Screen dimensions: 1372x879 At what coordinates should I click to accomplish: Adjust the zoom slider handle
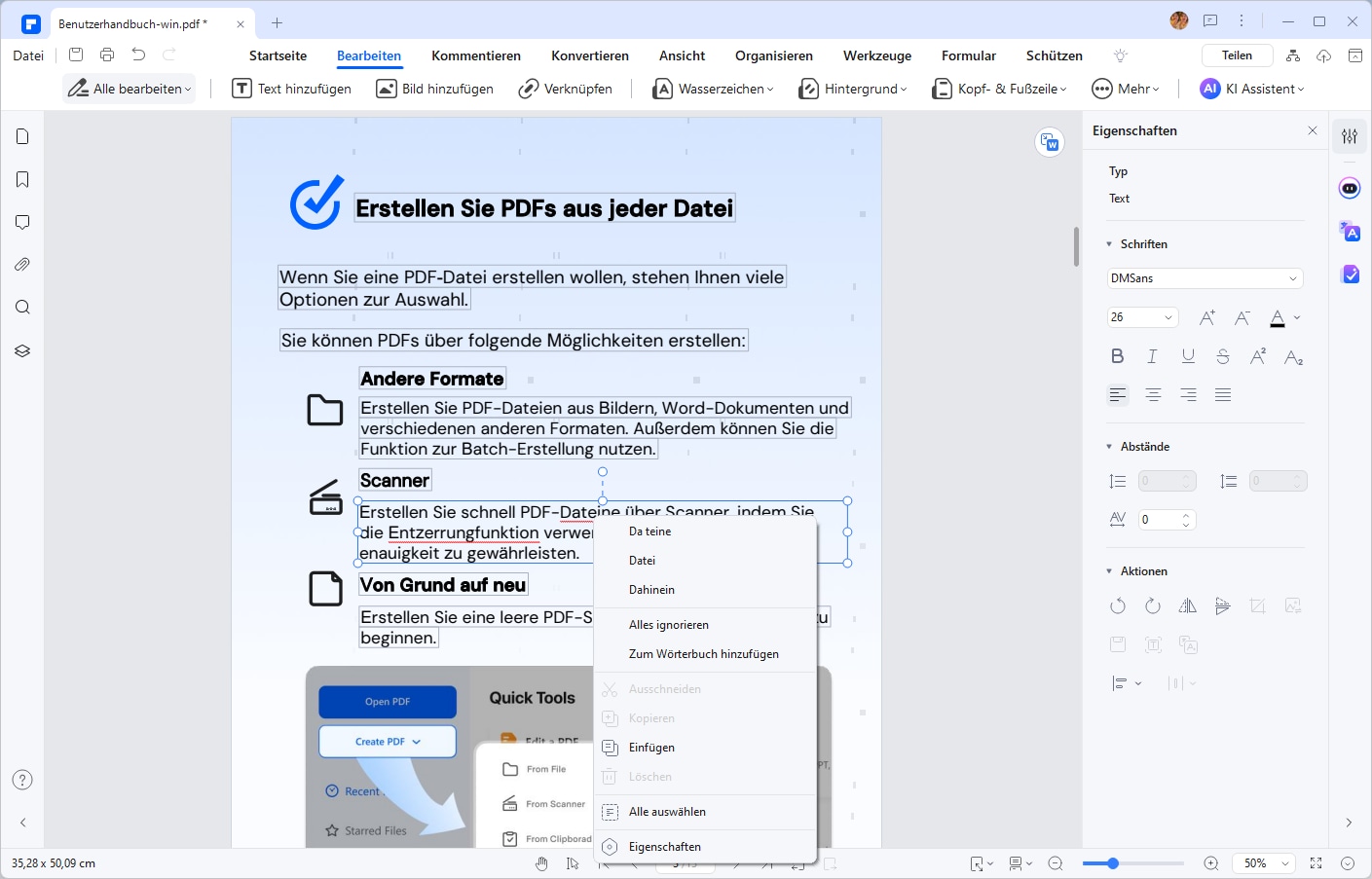(1112, 863)
